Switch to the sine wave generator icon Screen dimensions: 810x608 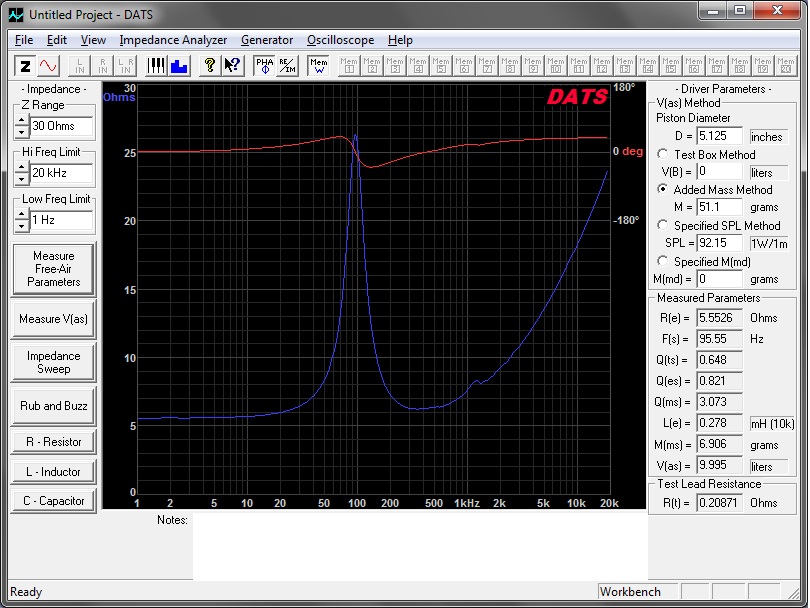point(48,66)
